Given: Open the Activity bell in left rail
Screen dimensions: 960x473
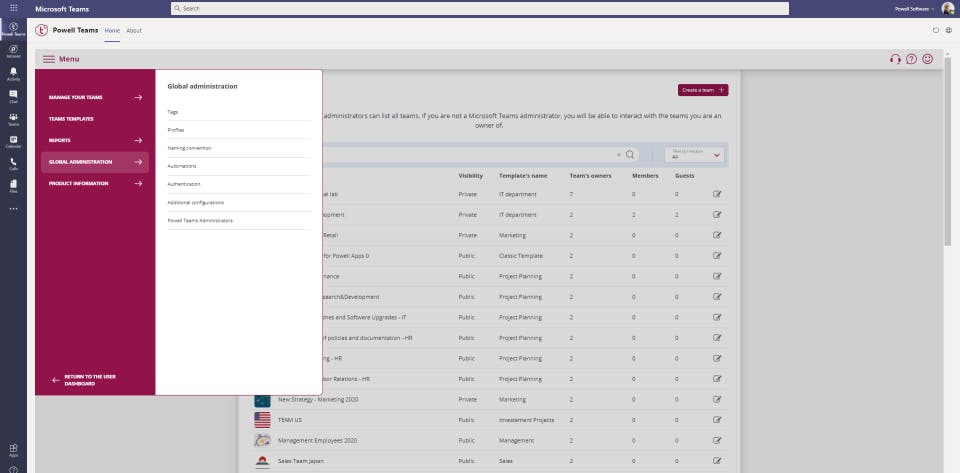Looking at the screenshot, I should (x=13, y=74).
